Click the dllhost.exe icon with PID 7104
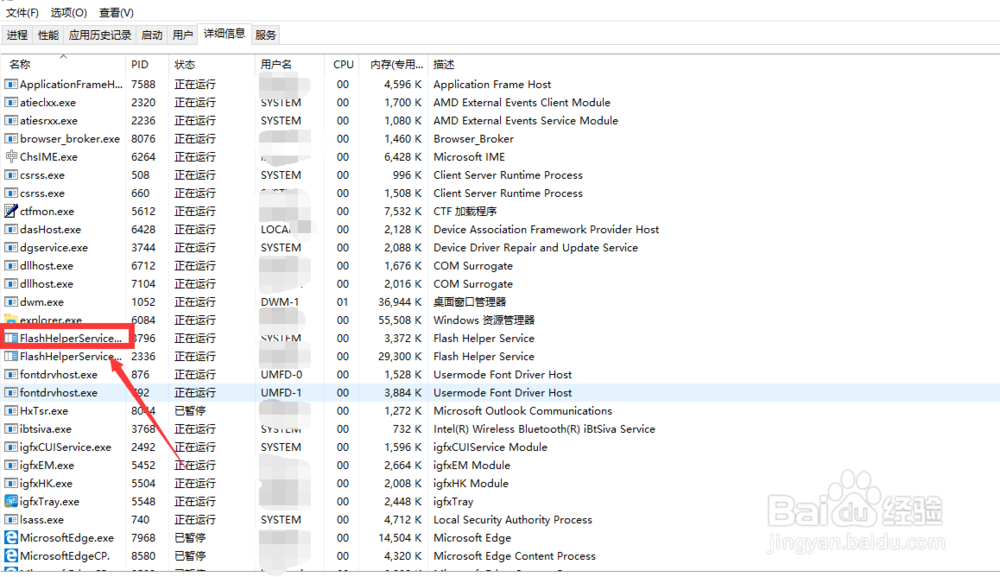Viewport: 1000px width, 577px height. [11, 284]
